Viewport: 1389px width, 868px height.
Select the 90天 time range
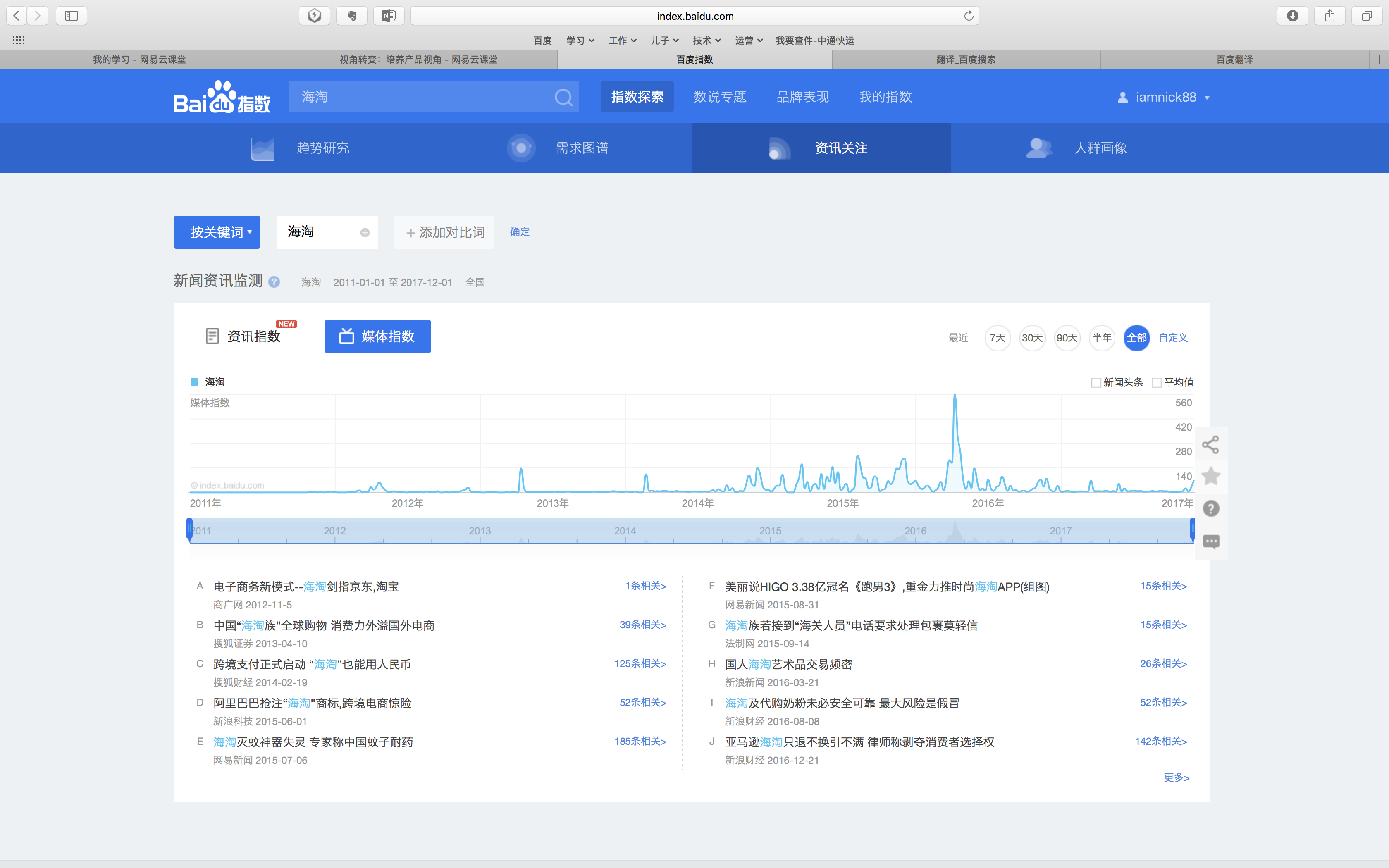point(1067,338)
